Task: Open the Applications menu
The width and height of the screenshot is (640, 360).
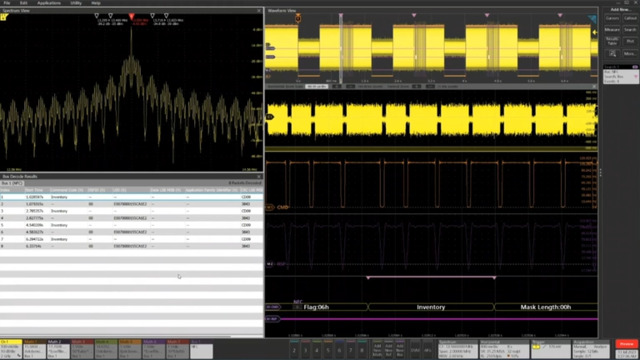Action: 49,3
